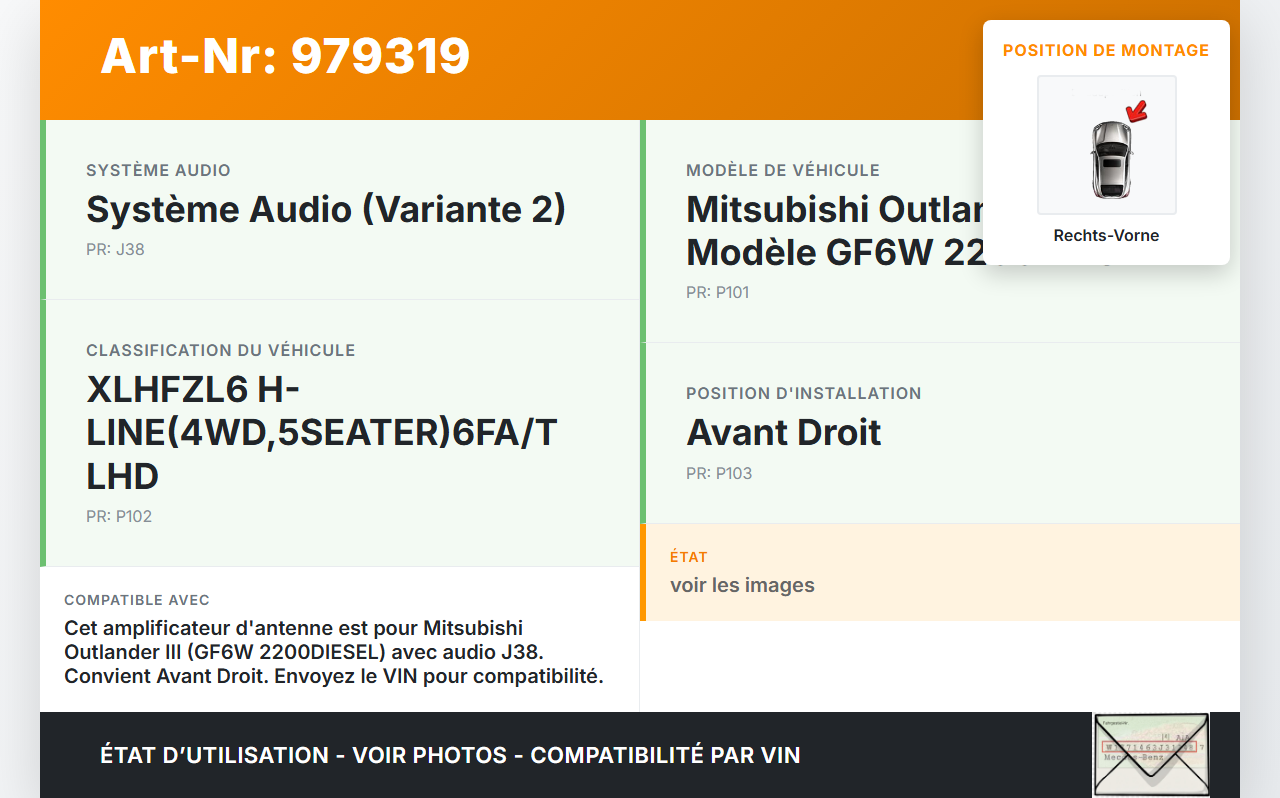The height and width of the screenshot is (798, 1280).
Task: Click the "POSITION DE MONTAGE" title
Action: pyautogui.click(x=1106, y=50)
